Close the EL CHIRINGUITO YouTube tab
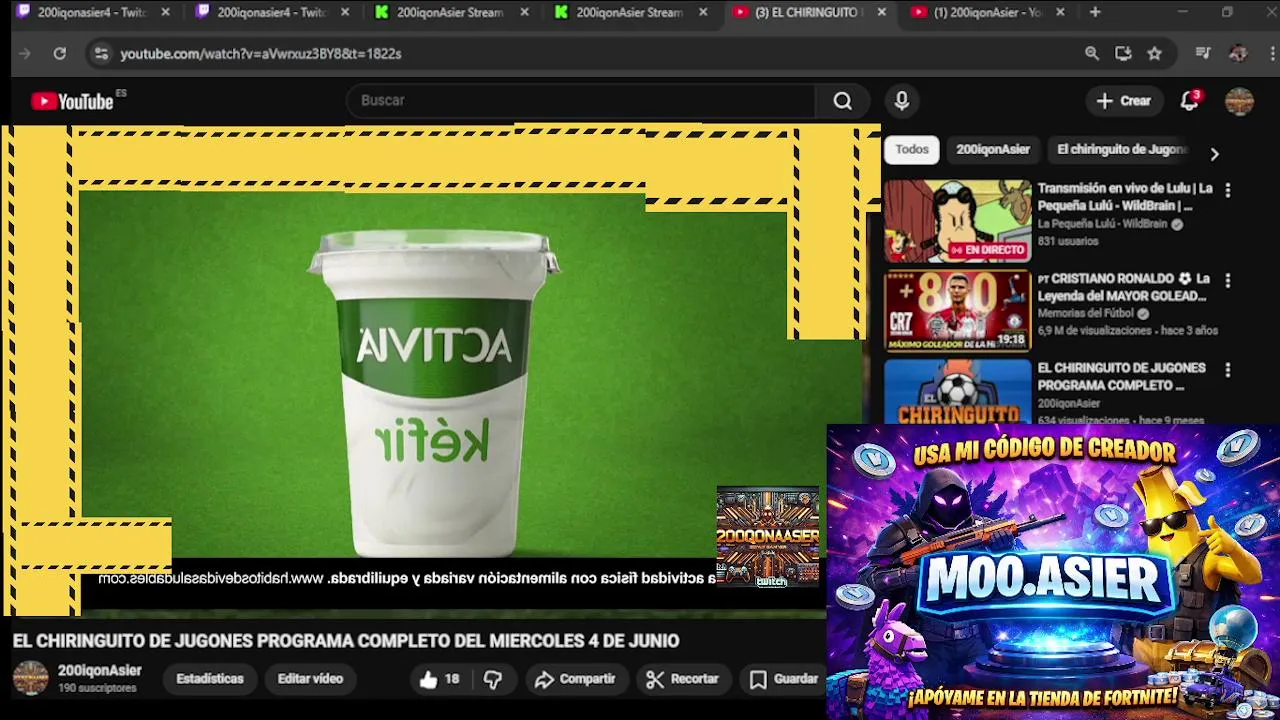Image resolution: width=1280 pixels, height=720 pixels. pos(881,12)
